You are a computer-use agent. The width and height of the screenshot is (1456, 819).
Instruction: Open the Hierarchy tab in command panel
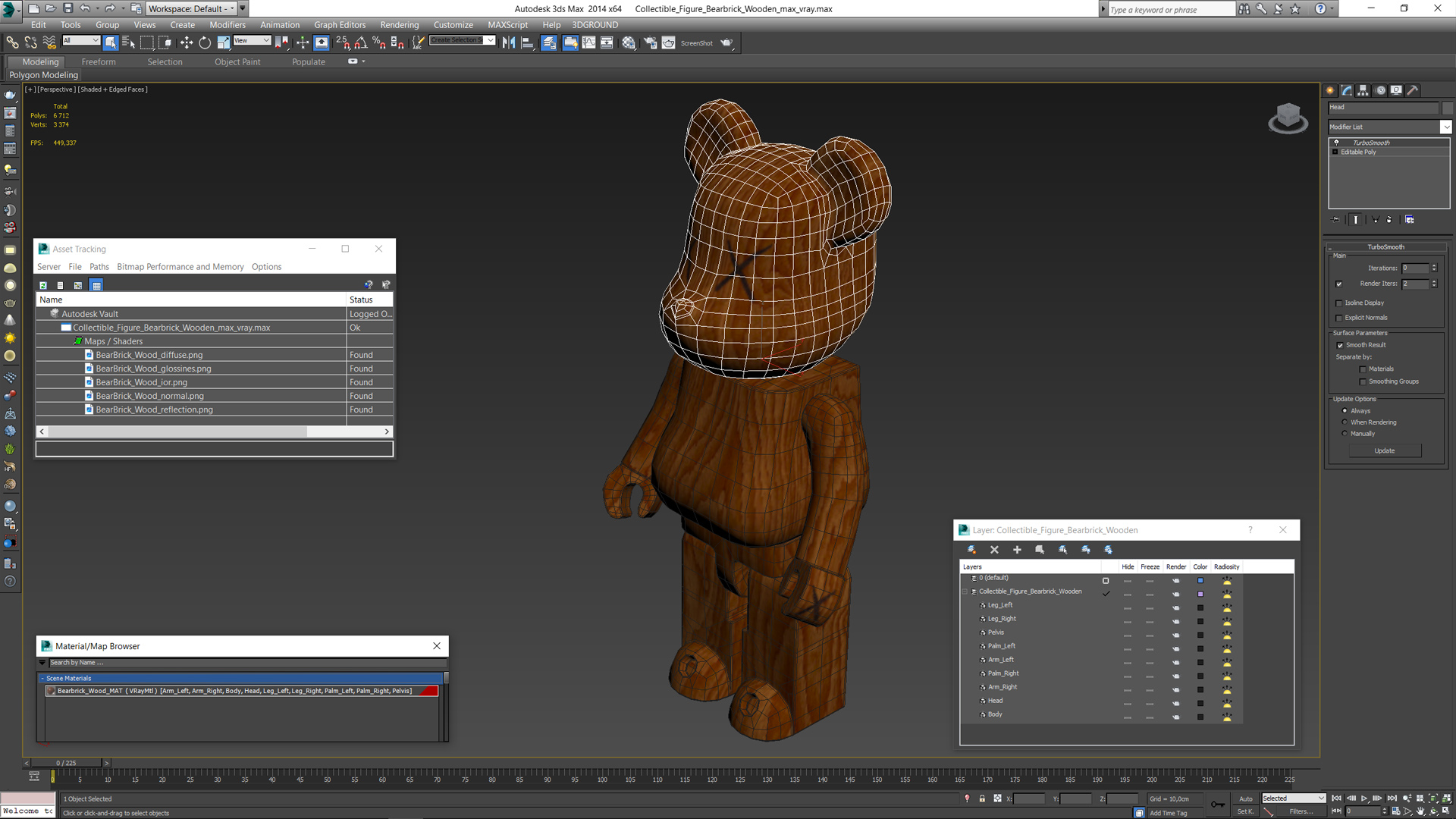[1363, 90]
